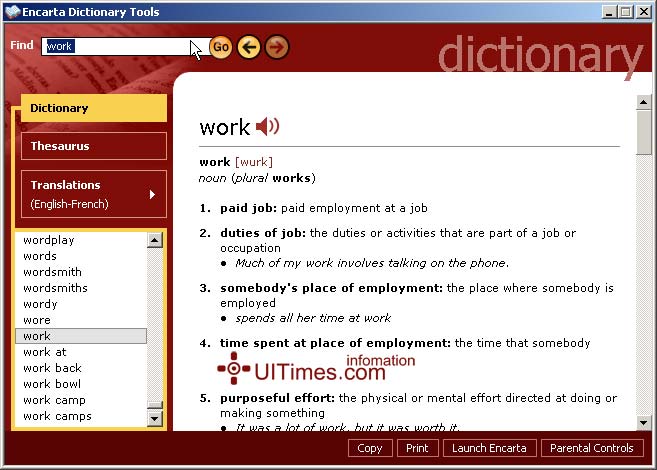
Task: Go forward with the right arrow button
Action: click(x=277, y=47)
